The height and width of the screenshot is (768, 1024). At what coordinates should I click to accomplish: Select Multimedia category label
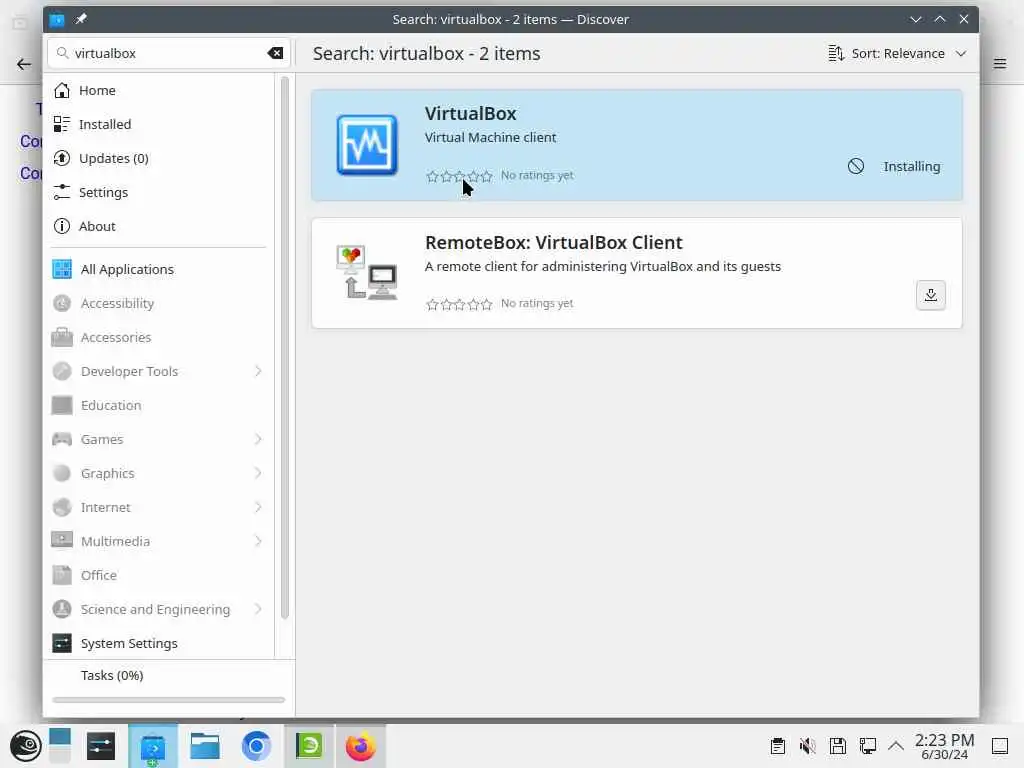point(116,541)
